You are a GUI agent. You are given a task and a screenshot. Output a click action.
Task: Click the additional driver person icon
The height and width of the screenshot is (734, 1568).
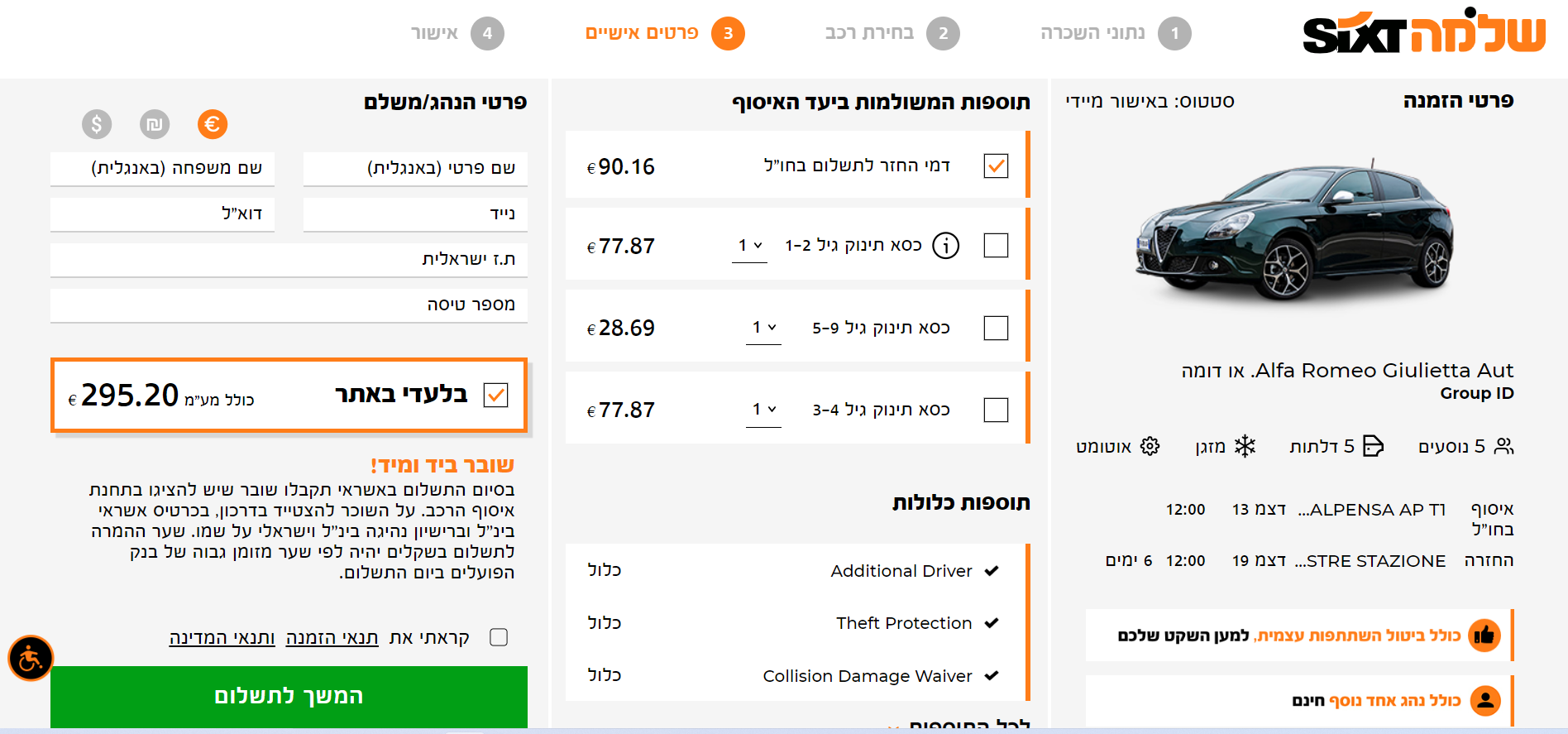(x=1484, y=701)
